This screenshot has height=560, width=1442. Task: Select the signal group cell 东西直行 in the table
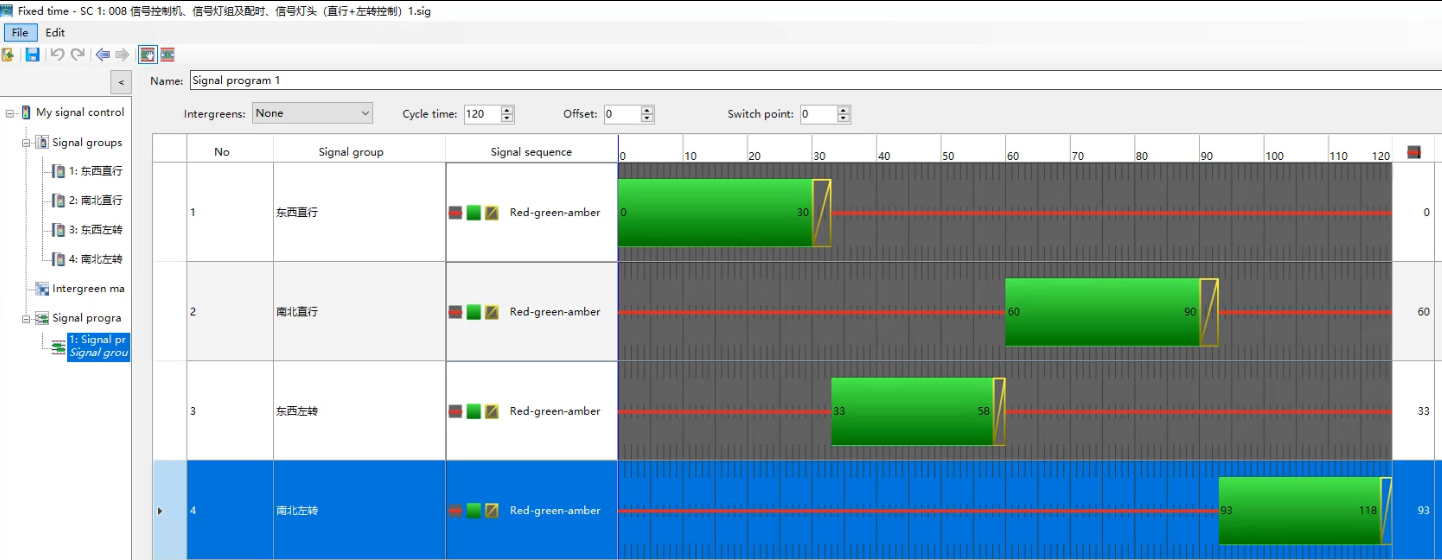click(359, 212)
